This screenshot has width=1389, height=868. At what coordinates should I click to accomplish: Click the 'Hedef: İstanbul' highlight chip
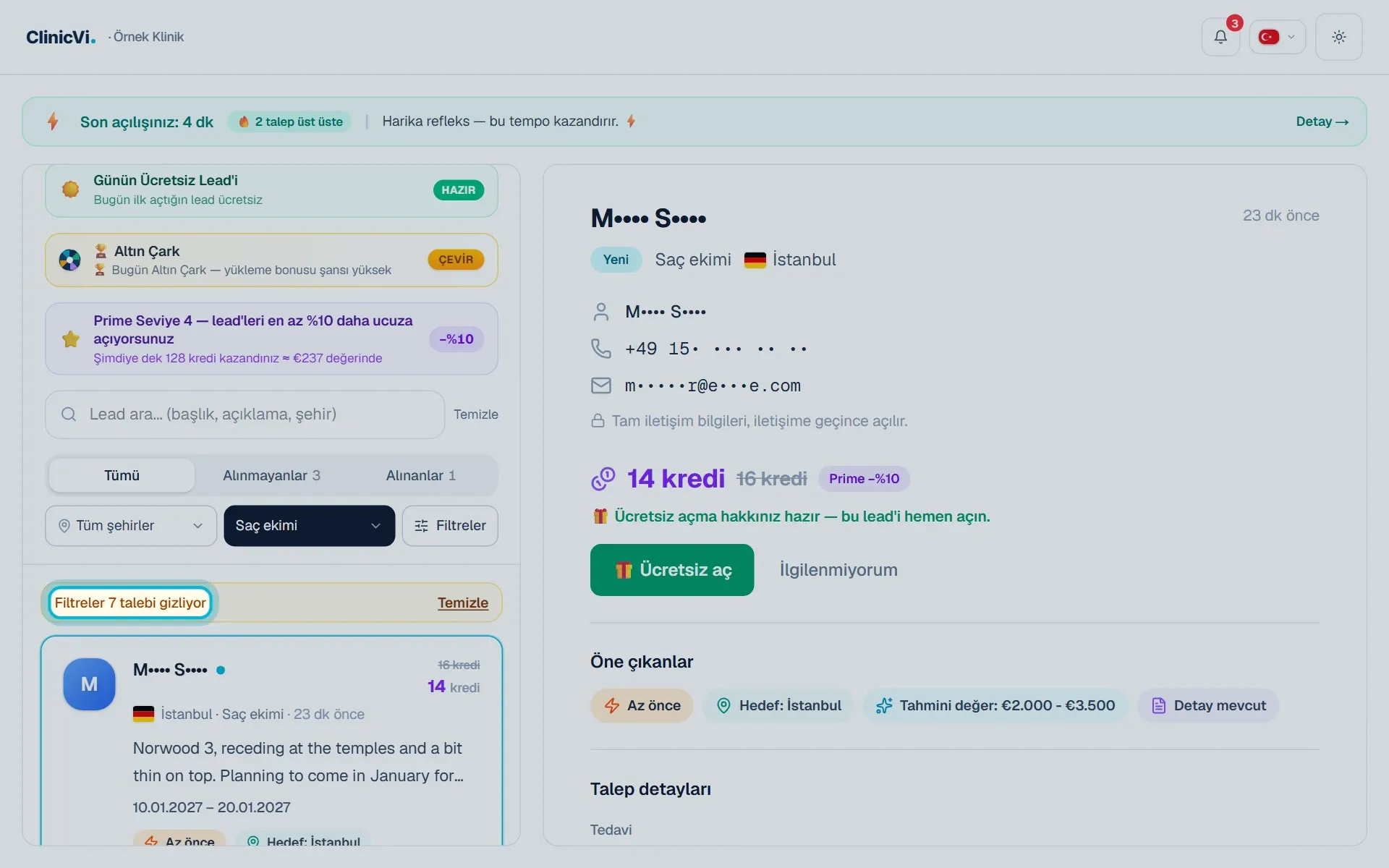(778, 705)
